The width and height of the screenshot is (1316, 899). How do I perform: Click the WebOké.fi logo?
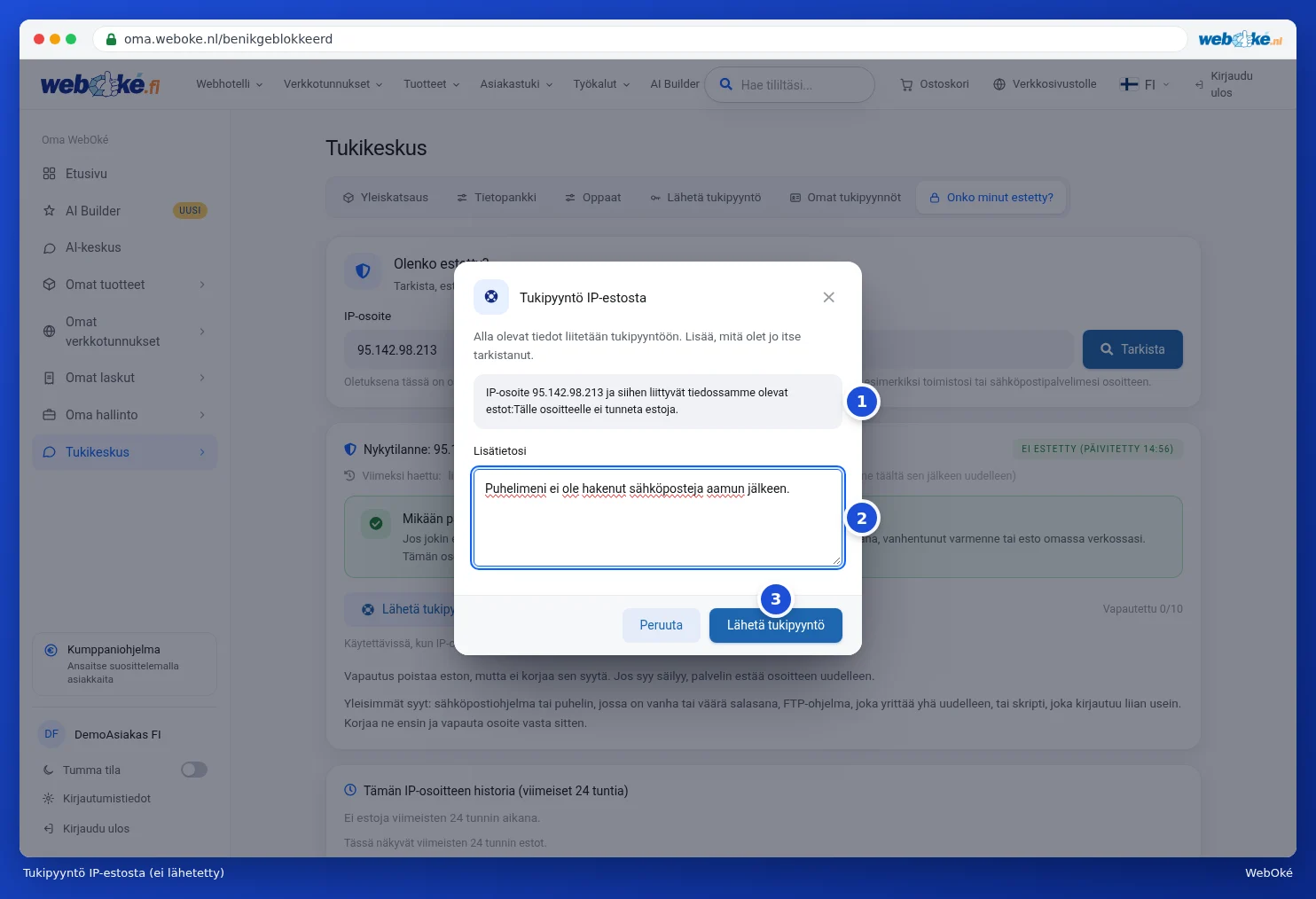click(x=100, y=84)
